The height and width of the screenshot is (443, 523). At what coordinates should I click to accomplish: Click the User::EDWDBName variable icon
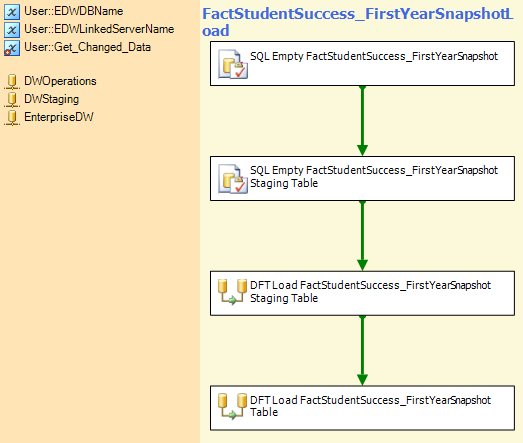[12, 12]
